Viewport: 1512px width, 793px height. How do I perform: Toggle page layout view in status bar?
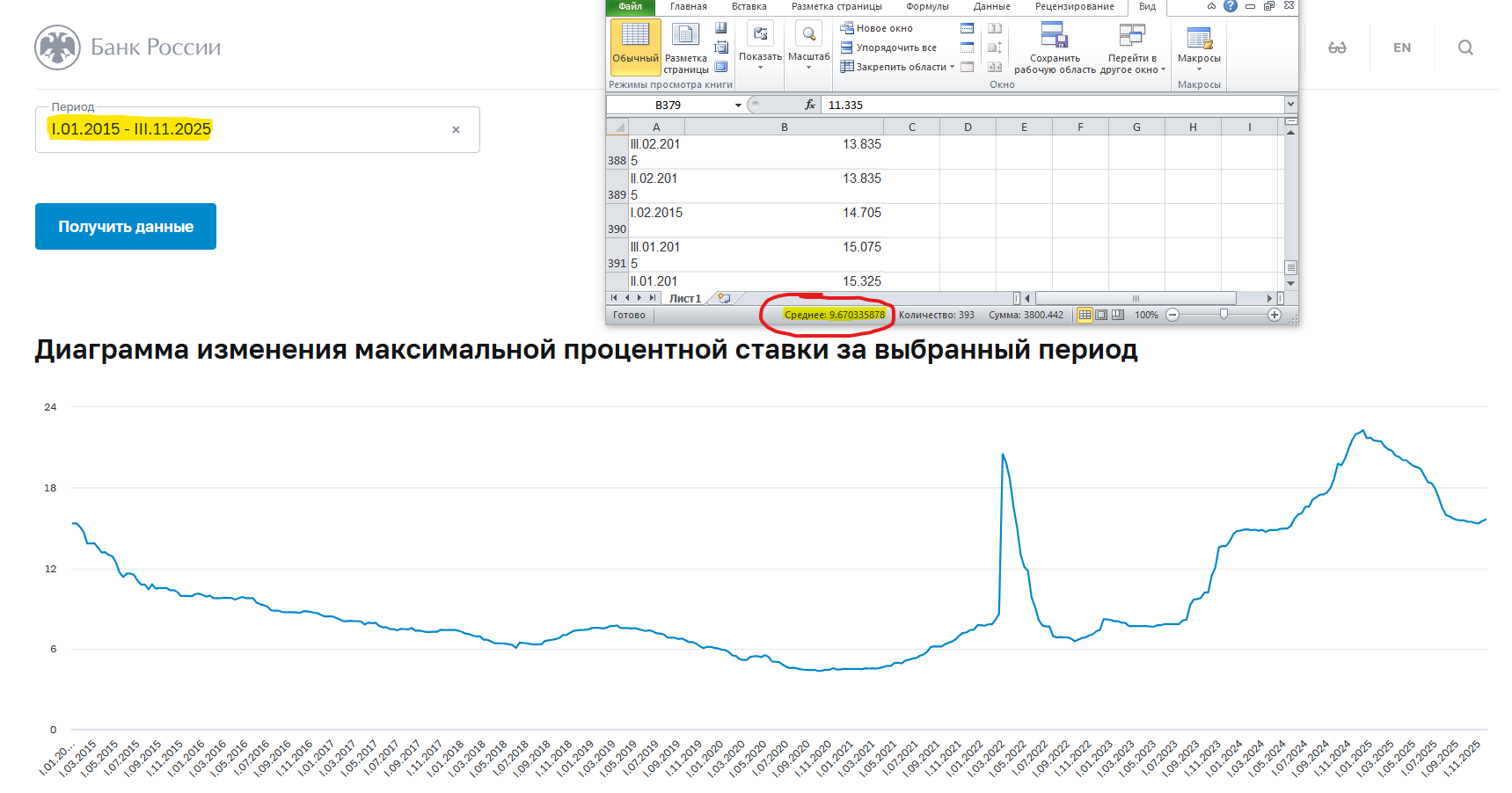(1101, 315)
